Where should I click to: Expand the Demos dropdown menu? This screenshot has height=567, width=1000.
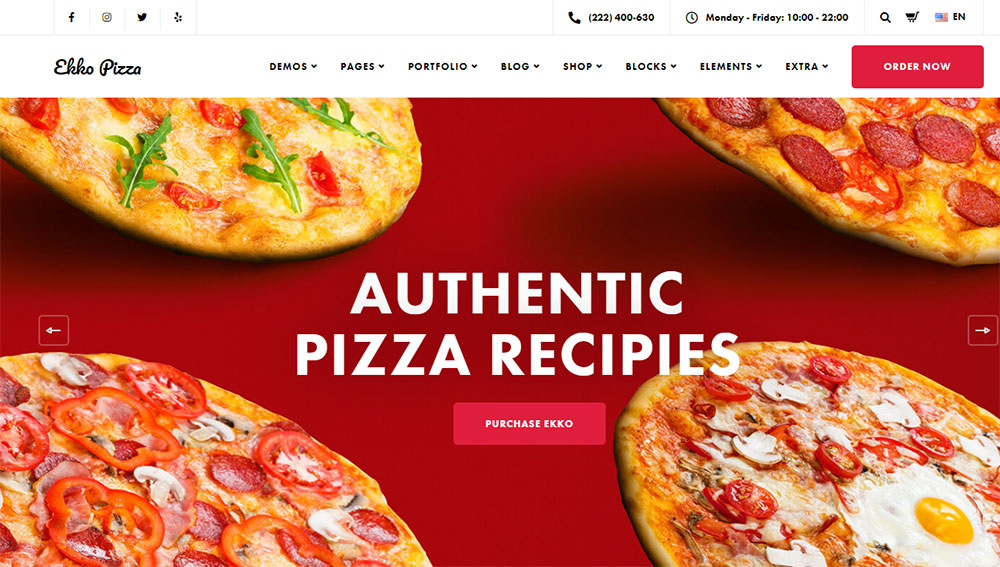click(293, 66)
